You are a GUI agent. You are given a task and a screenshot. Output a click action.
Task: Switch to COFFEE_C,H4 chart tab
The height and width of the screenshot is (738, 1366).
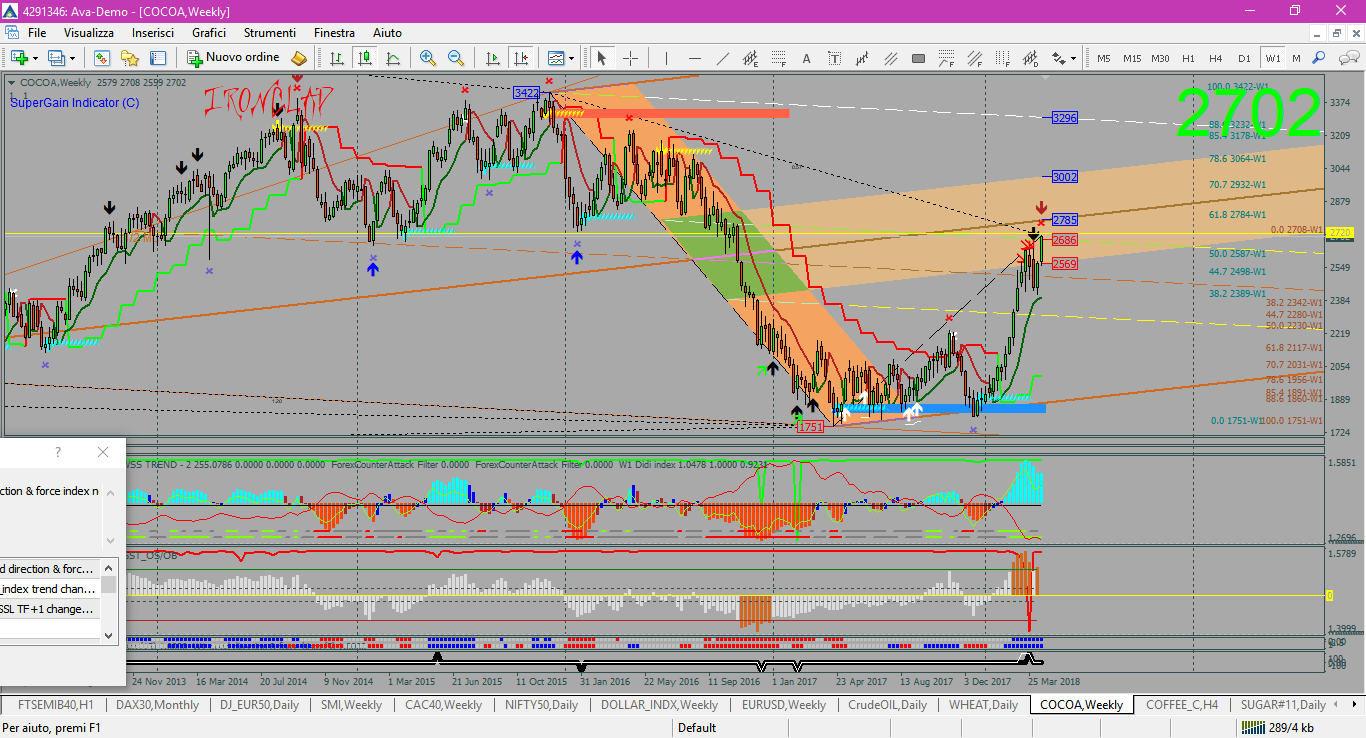(x=1182, y=705)
